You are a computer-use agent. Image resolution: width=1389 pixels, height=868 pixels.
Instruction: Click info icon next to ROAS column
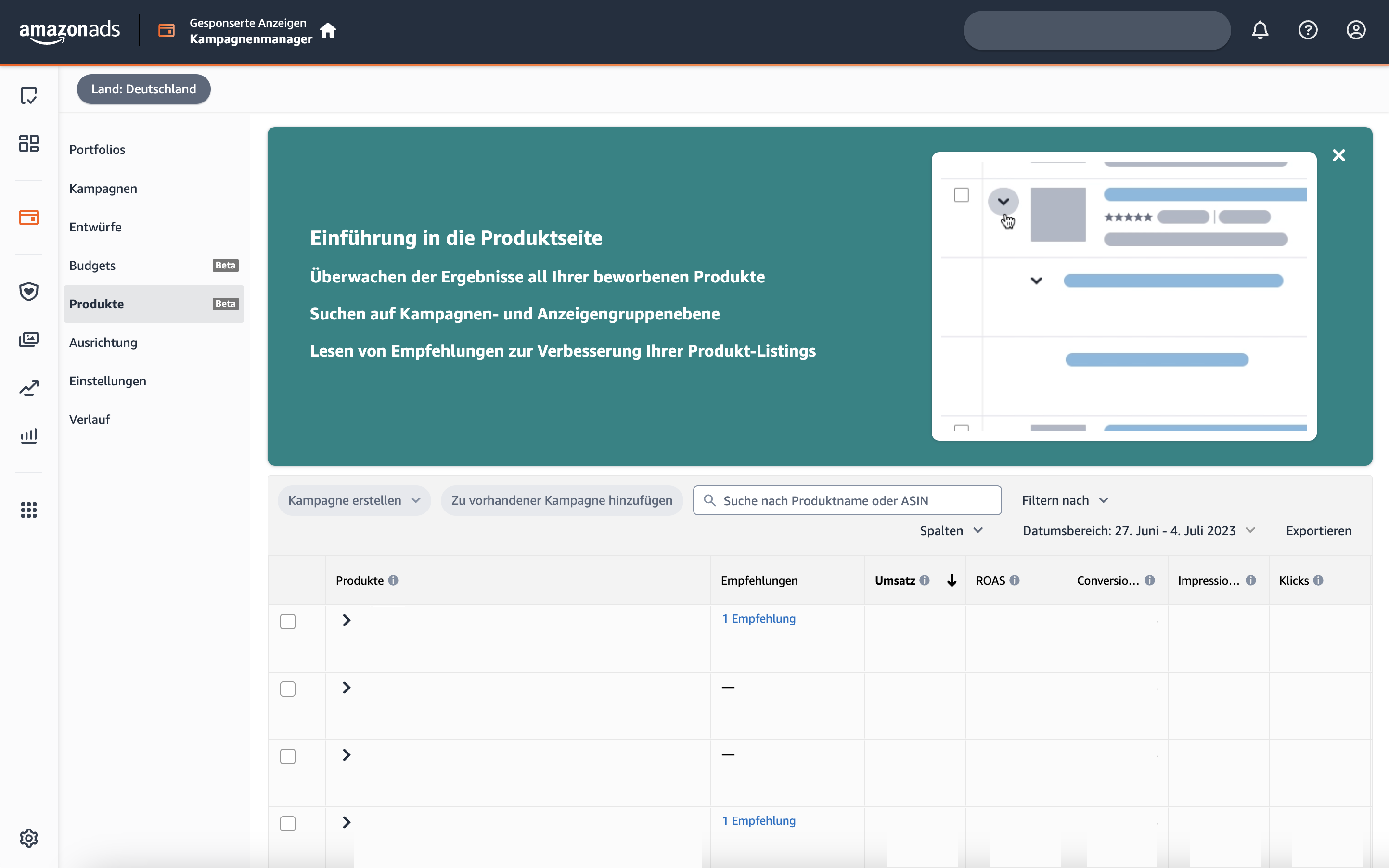point(1015,580)
